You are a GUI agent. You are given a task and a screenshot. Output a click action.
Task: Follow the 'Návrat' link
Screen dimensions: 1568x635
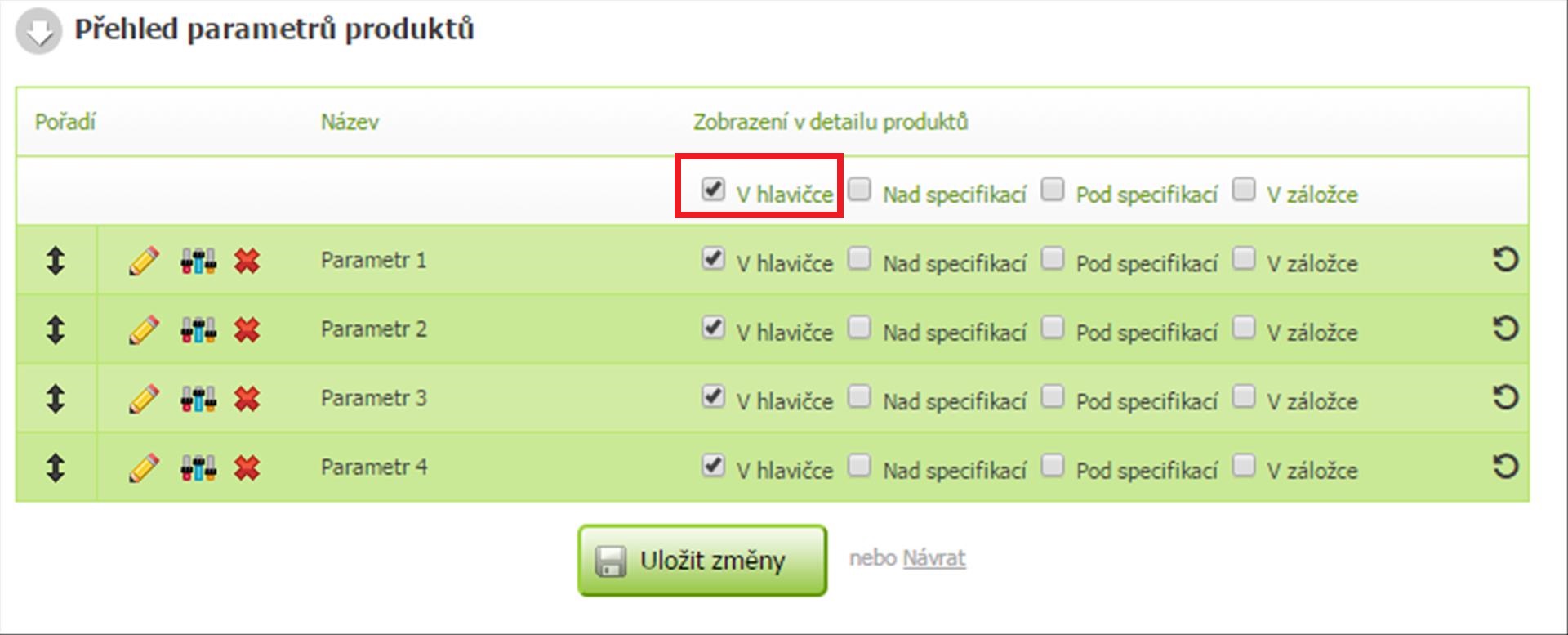pos(933,558)
